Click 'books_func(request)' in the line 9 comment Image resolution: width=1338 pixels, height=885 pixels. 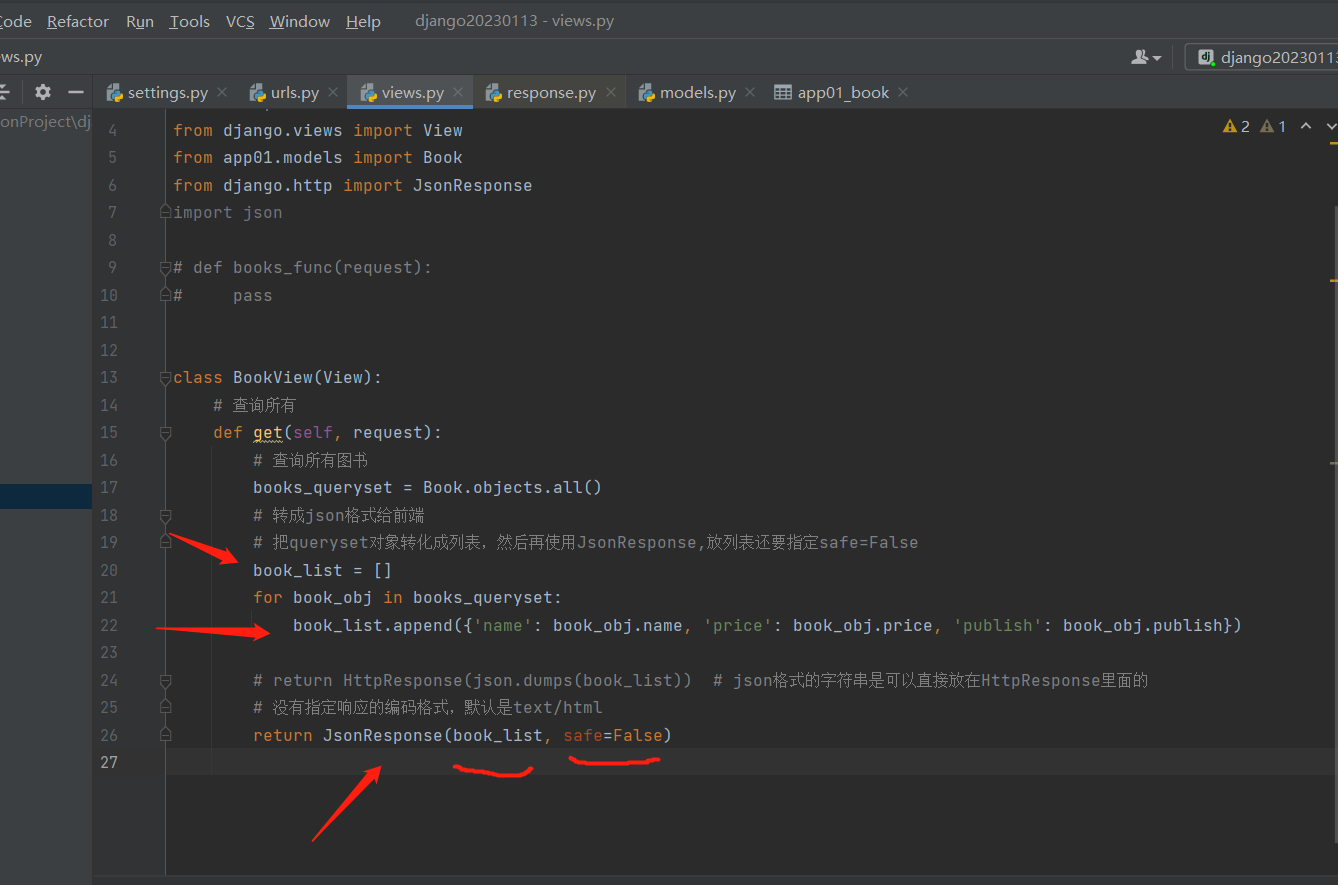pyautogui.click(x=328, y=267)
